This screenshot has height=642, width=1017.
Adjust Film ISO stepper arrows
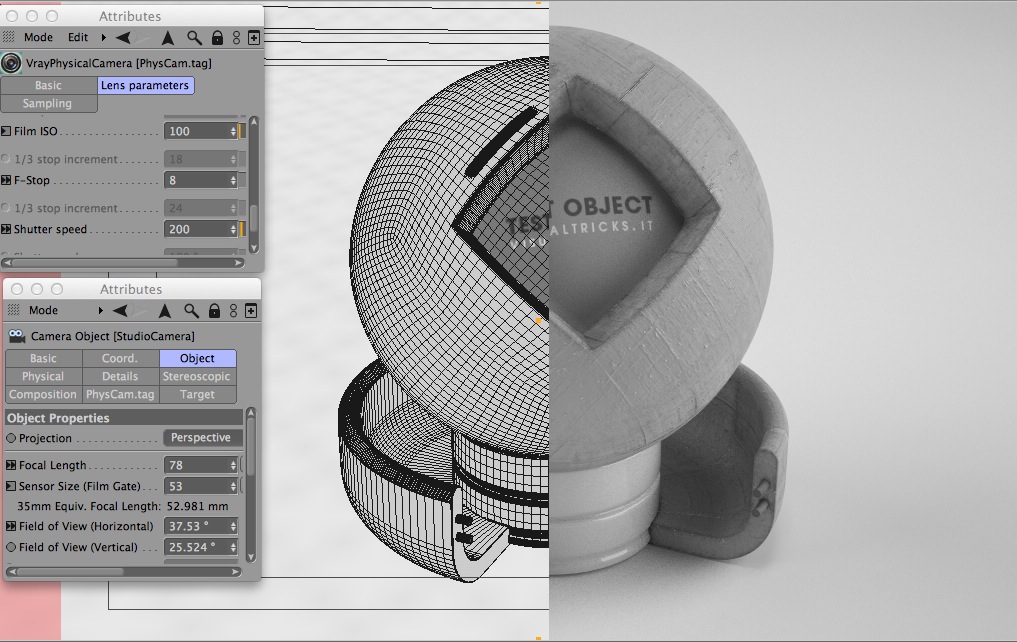[x=233, y=131]
